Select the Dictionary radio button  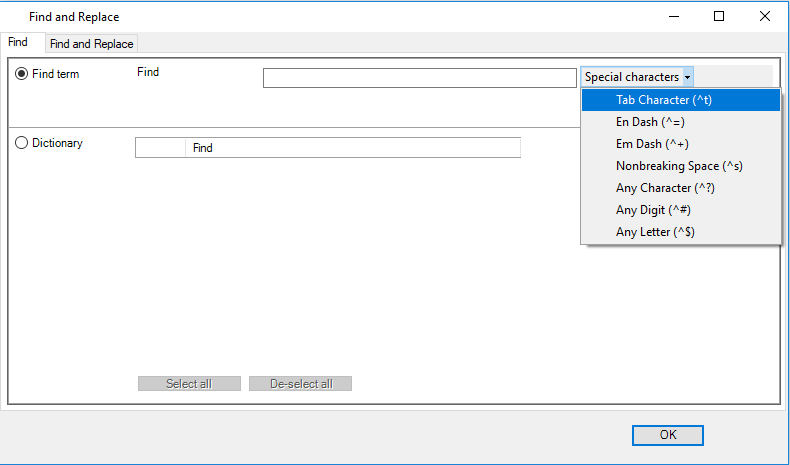21,143
